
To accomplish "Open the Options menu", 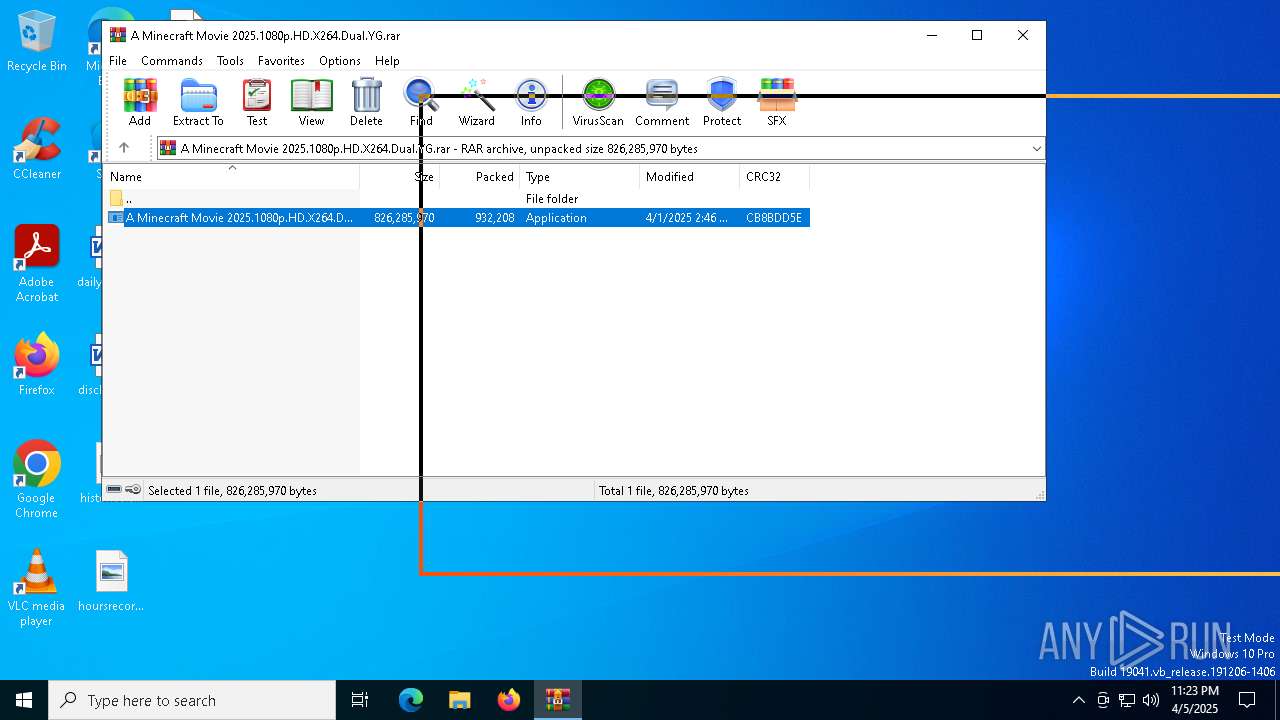I will tap(340, 61).
